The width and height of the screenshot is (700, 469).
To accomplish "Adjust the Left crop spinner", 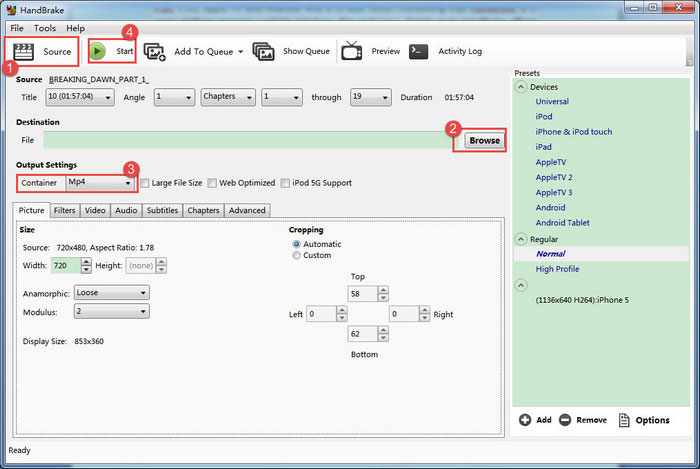I will pos(342,314).
